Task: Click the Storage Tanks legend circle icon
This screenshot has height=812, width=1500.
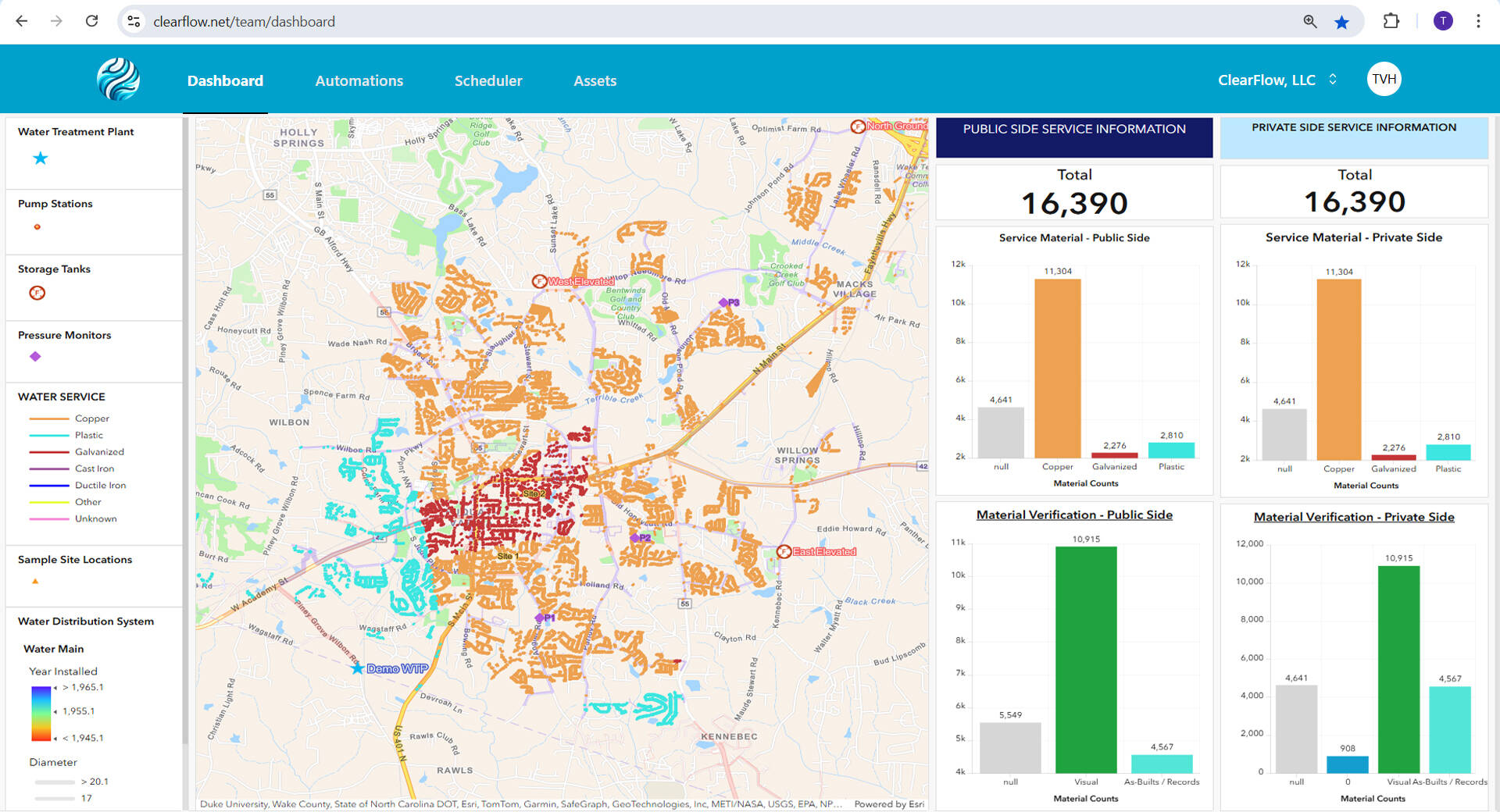Action: point(37,293)
